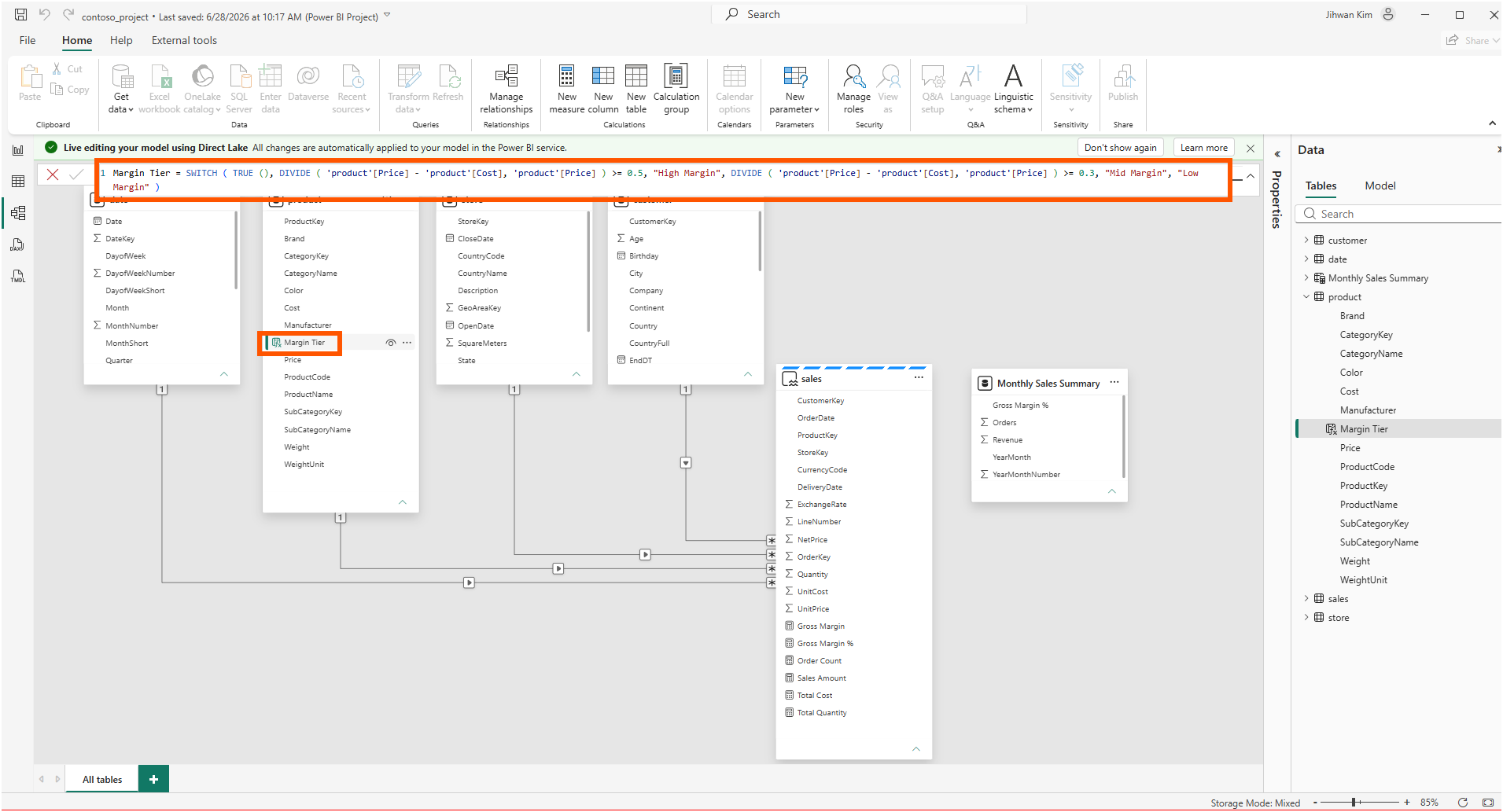Click the Search box in Data pane

point(1400,214)
